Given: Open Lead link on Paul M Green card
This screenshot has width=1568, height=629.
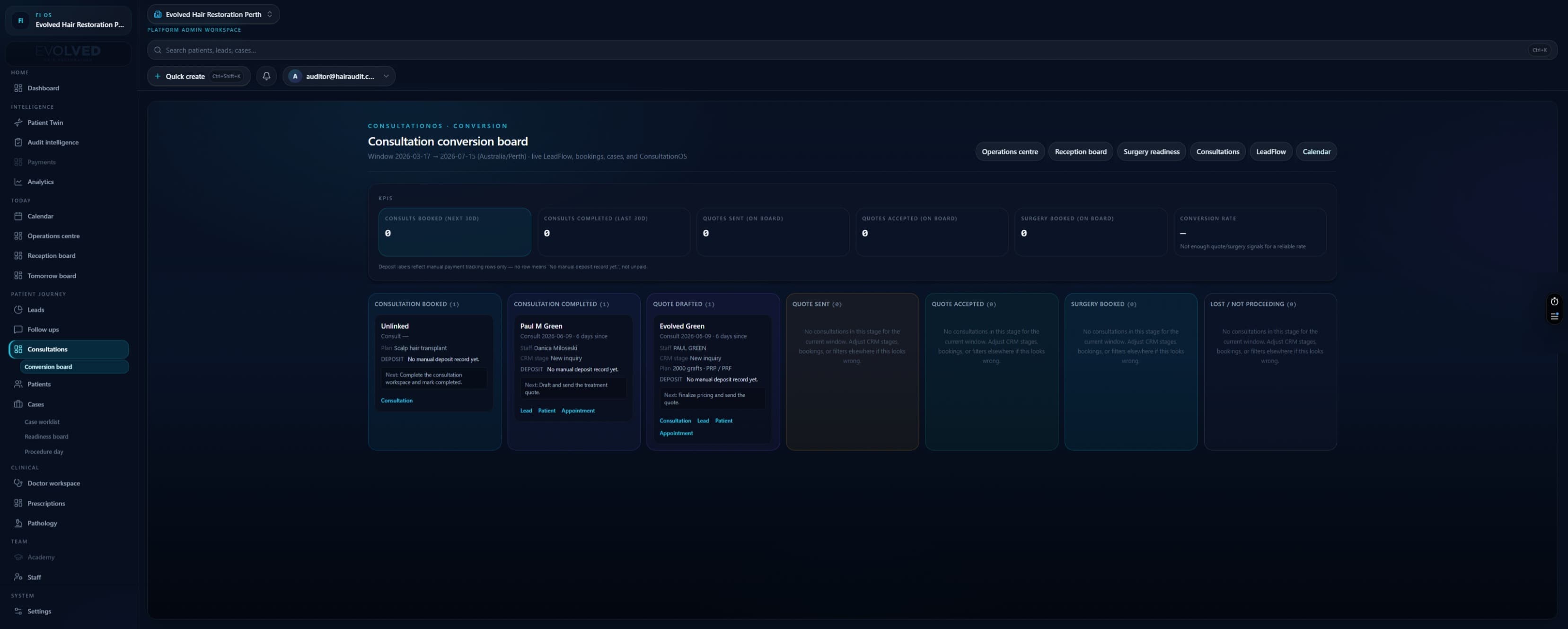Looking at the screenshot, I should pos(526,411).
